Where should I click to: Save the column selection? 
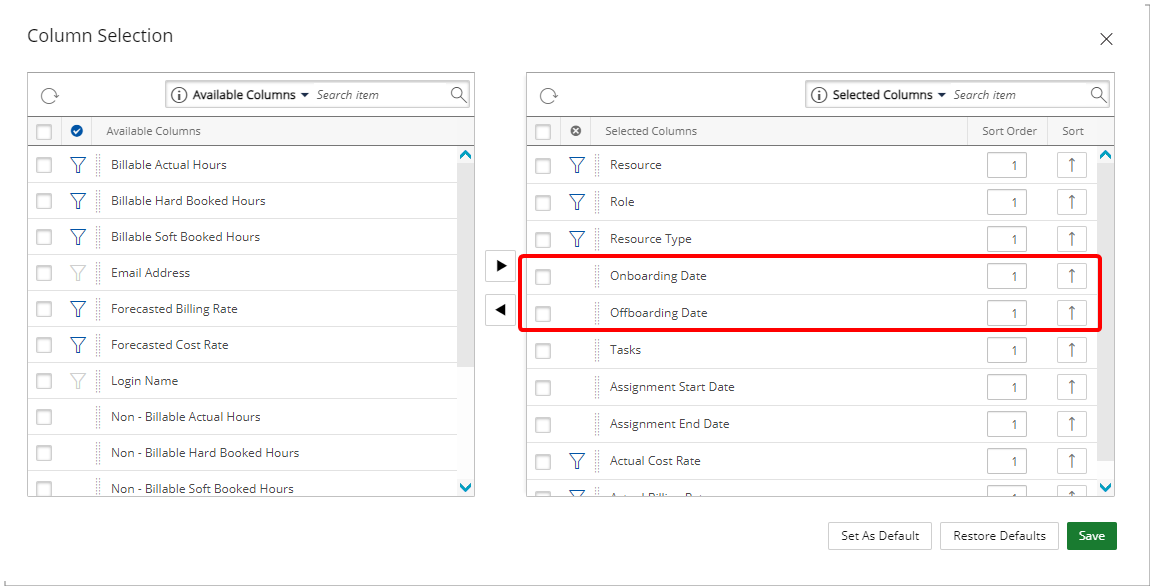[1091, 536]
